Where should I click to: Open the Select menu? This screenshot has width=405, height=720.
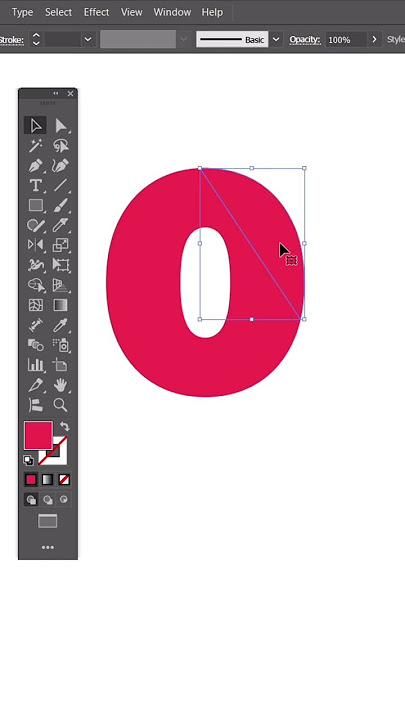point(58,12)
